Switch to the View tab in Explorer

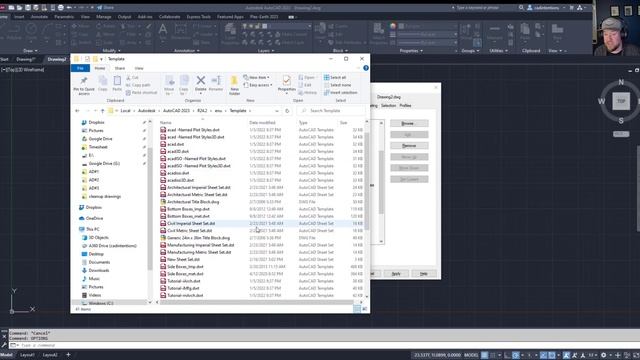[x=139, y=68]
